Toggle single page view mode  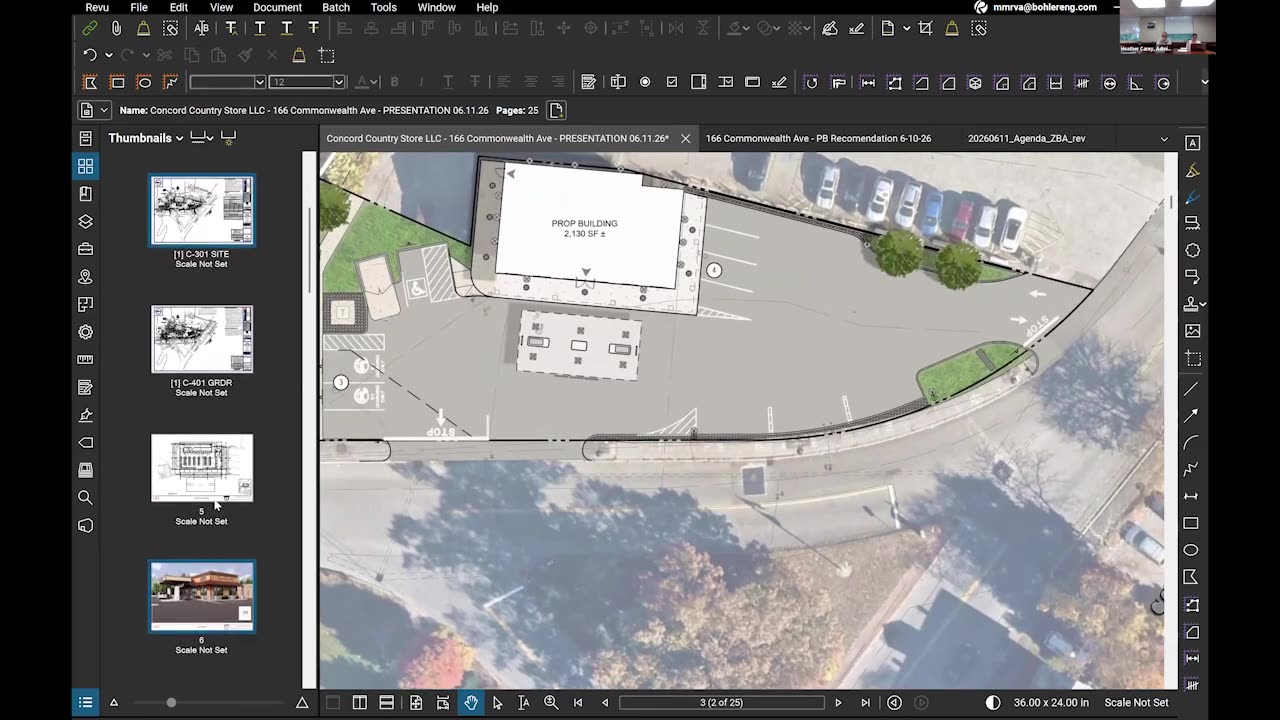[x=333, y=703]
